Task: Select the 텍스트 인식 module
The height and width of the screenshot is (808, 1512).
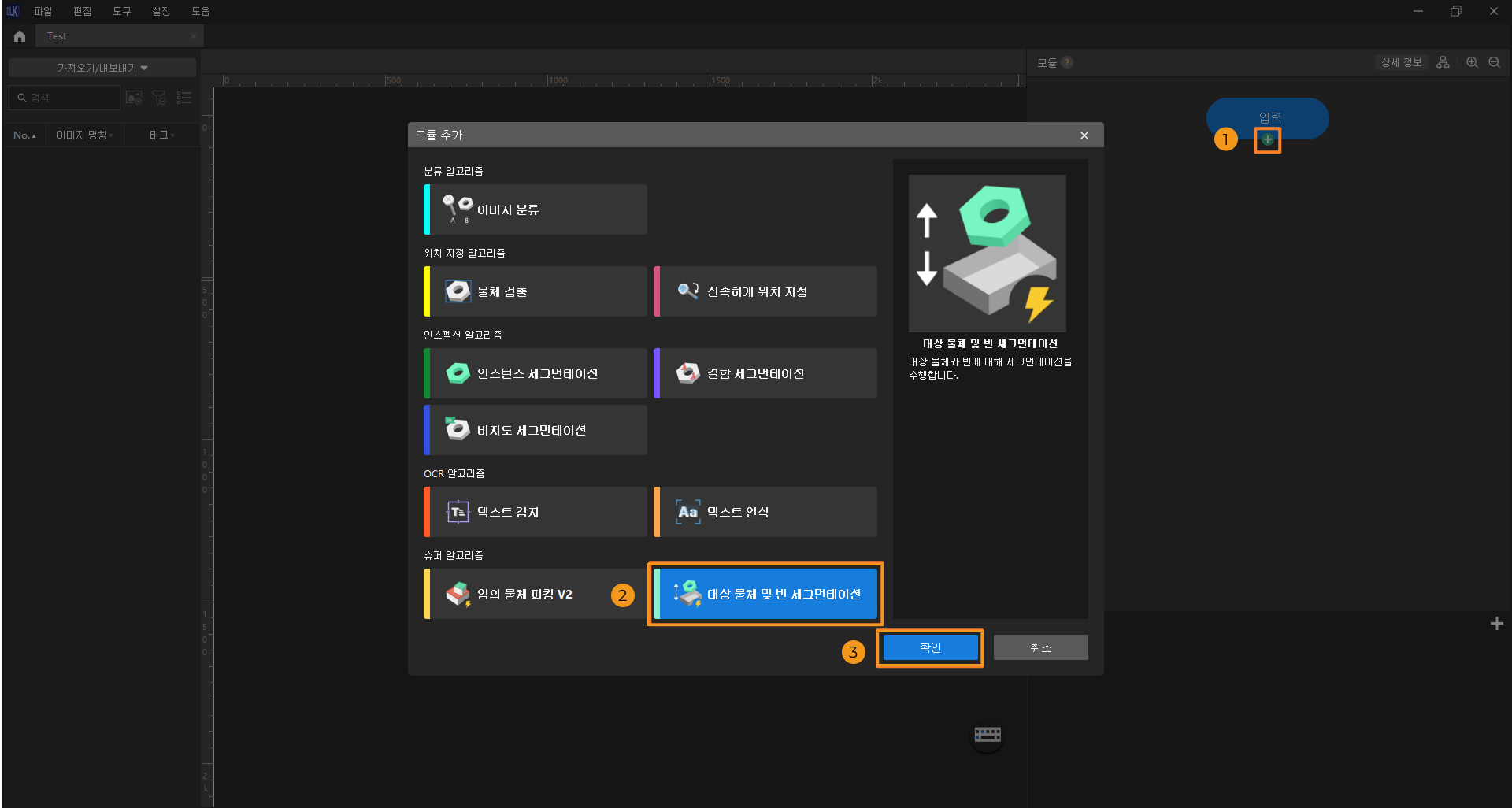Action: (765, 512)
